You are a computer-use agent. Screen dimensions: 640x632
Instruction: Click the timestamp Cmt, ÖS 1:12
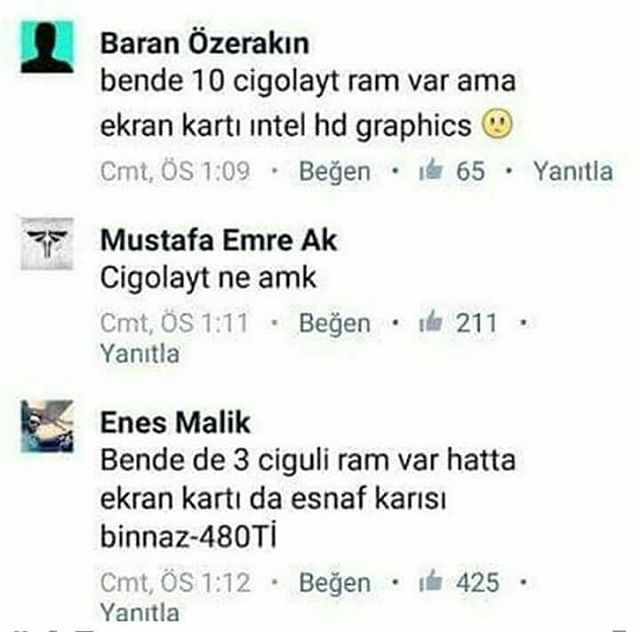tap(175, 582)
